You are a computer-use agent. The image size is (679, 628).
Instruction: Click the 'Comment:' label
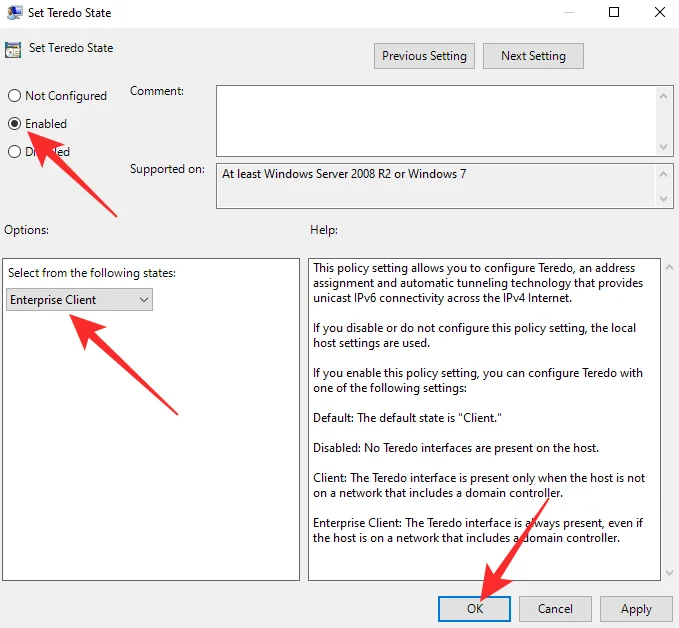click(x=157, y=91)
